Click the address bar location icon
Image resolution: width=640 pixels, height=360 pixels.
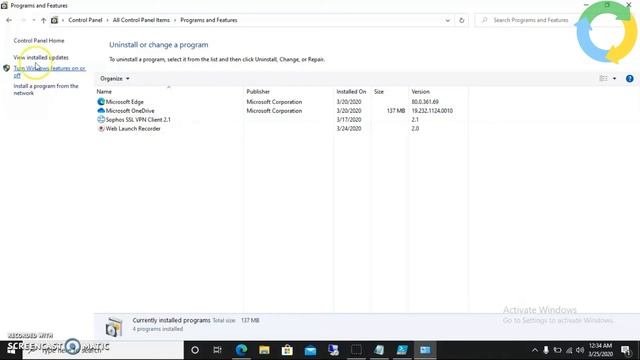point(54,20)
